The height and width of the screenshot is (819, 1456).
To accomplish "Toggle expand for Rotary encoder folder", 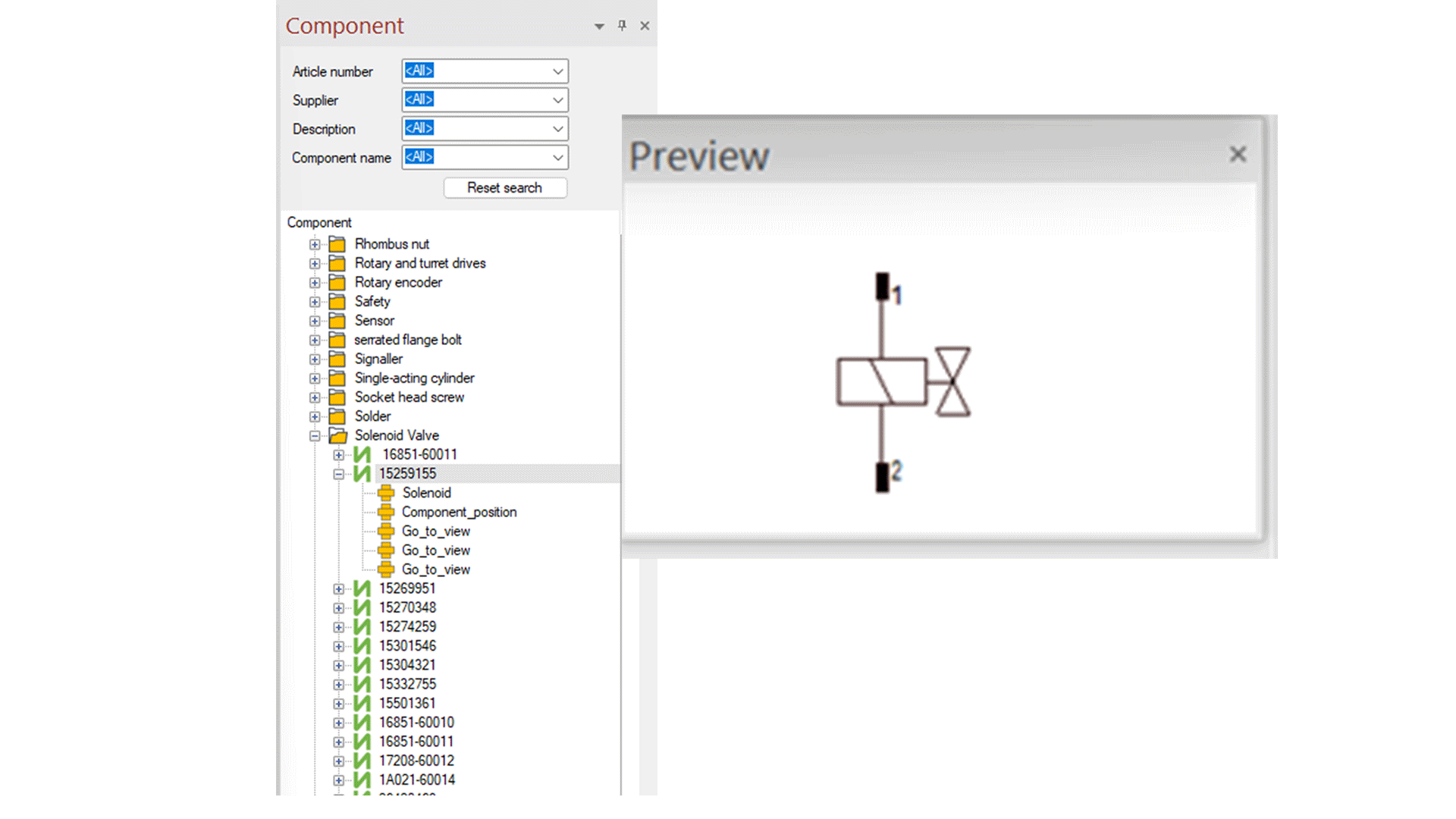I will click(x=314, y=282).
